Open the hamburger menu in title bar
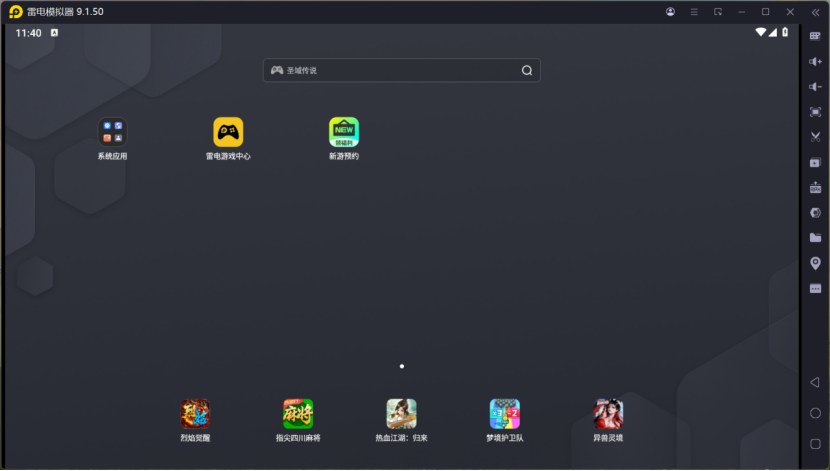Image resolution: width=830 pixels, height=471 pixels. [x=694, y=12]
